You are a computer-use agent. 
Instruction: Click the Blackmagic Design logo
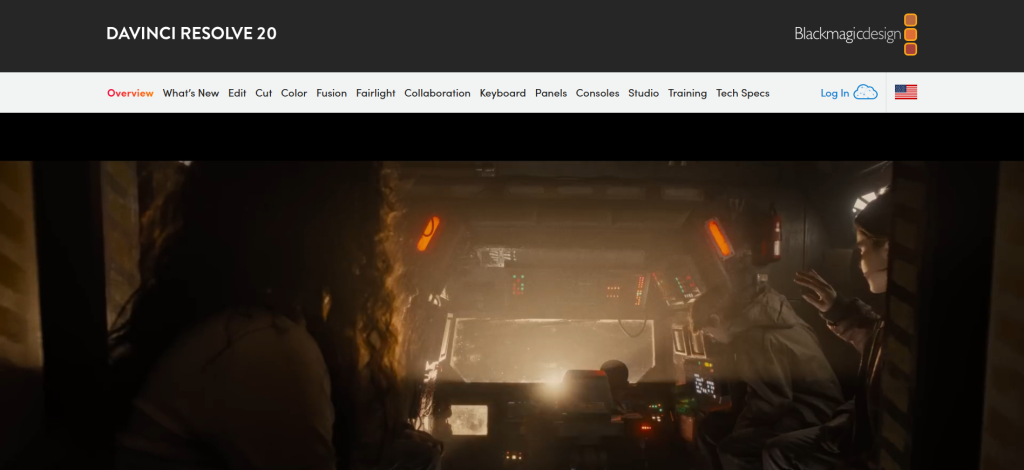tap(855, 34)
